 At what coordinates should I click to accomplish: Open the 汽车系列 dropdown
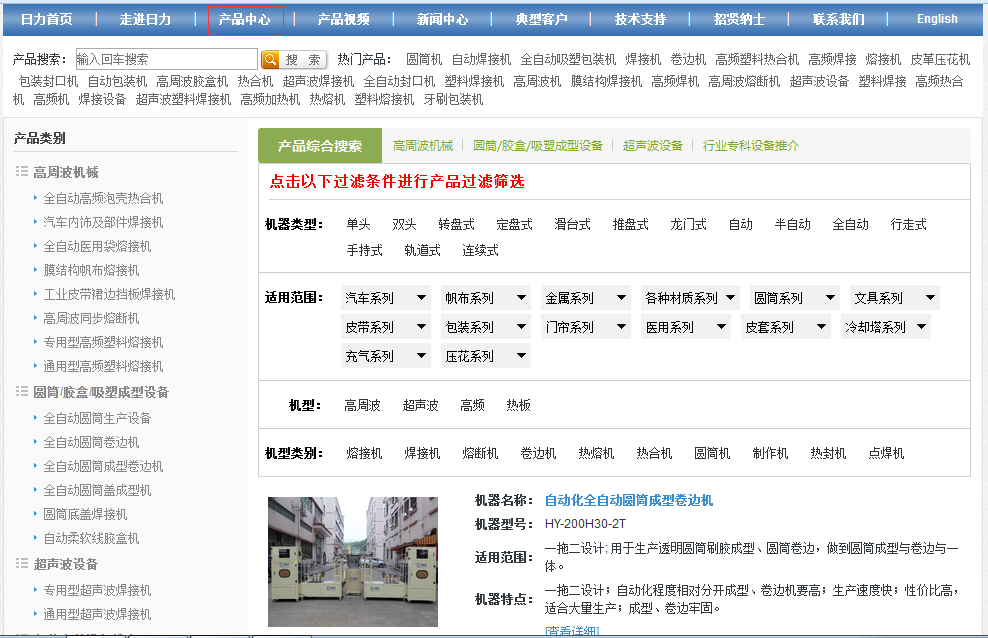point(385,298)
